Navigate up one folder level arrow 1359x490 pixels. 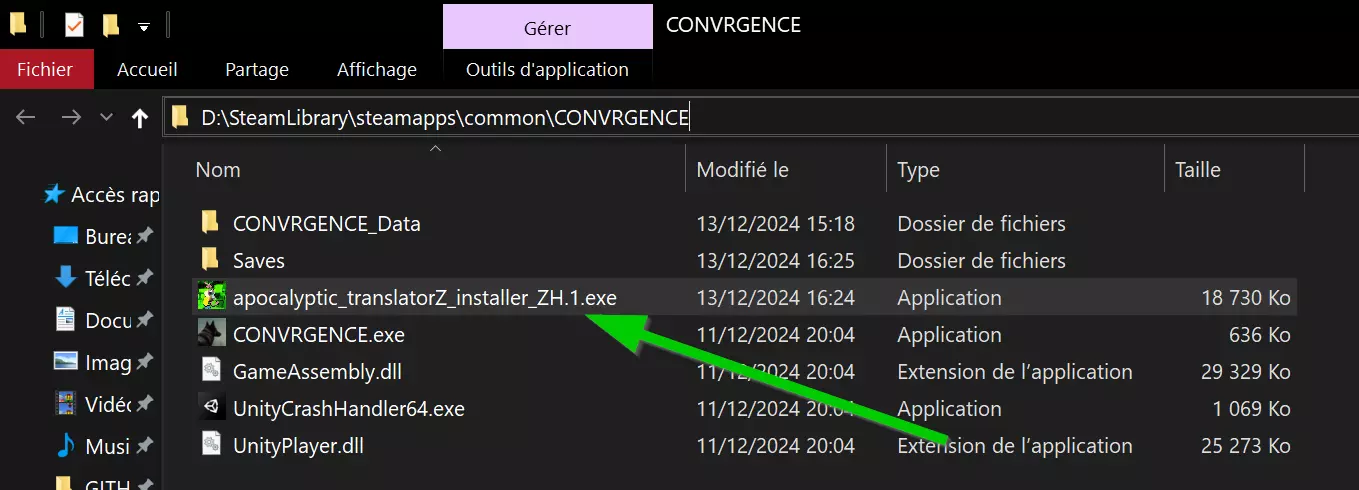tap(140, 118)
